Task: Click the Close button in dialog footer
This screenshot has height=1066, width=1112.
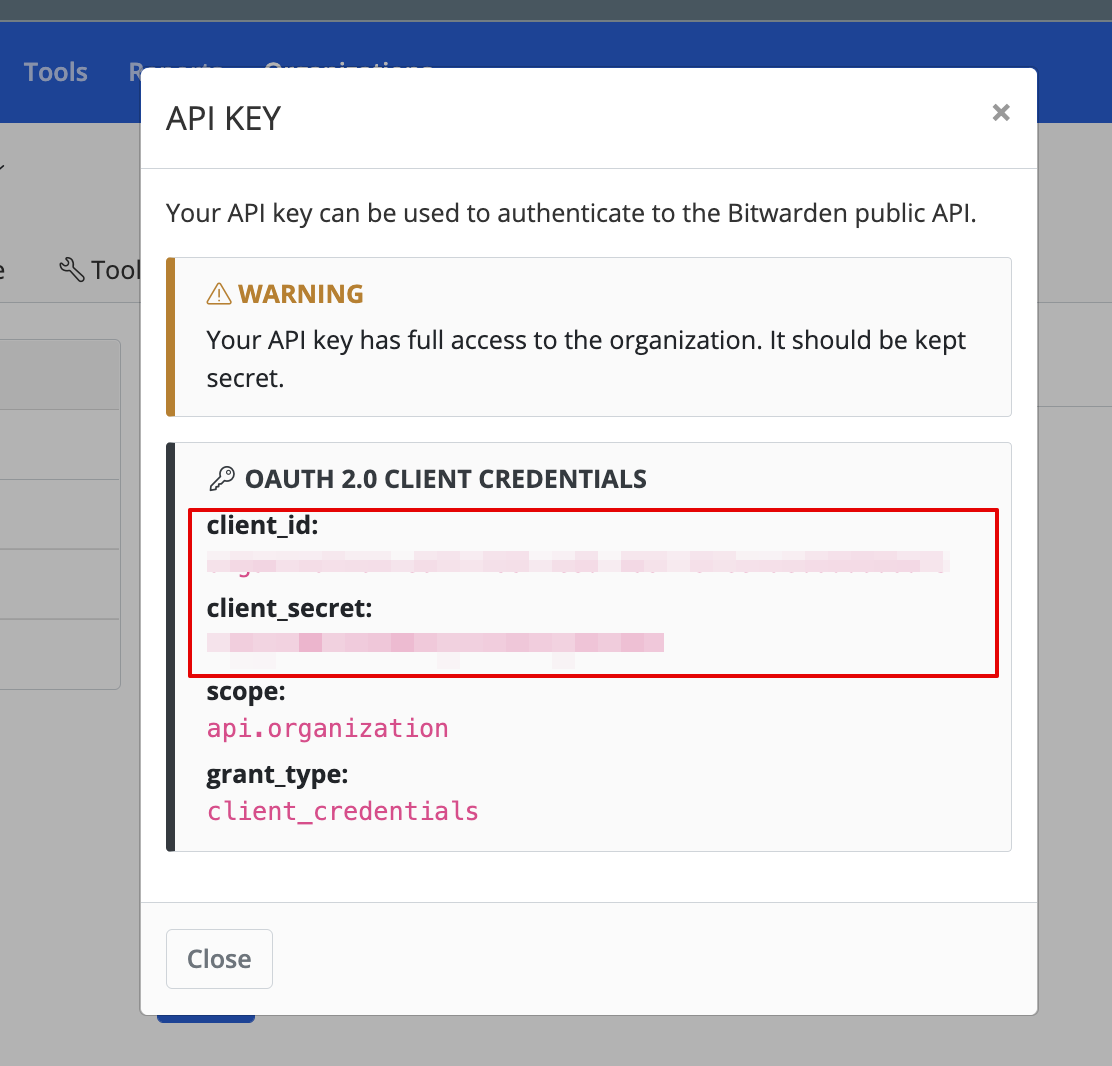Action: click(219, 959)
